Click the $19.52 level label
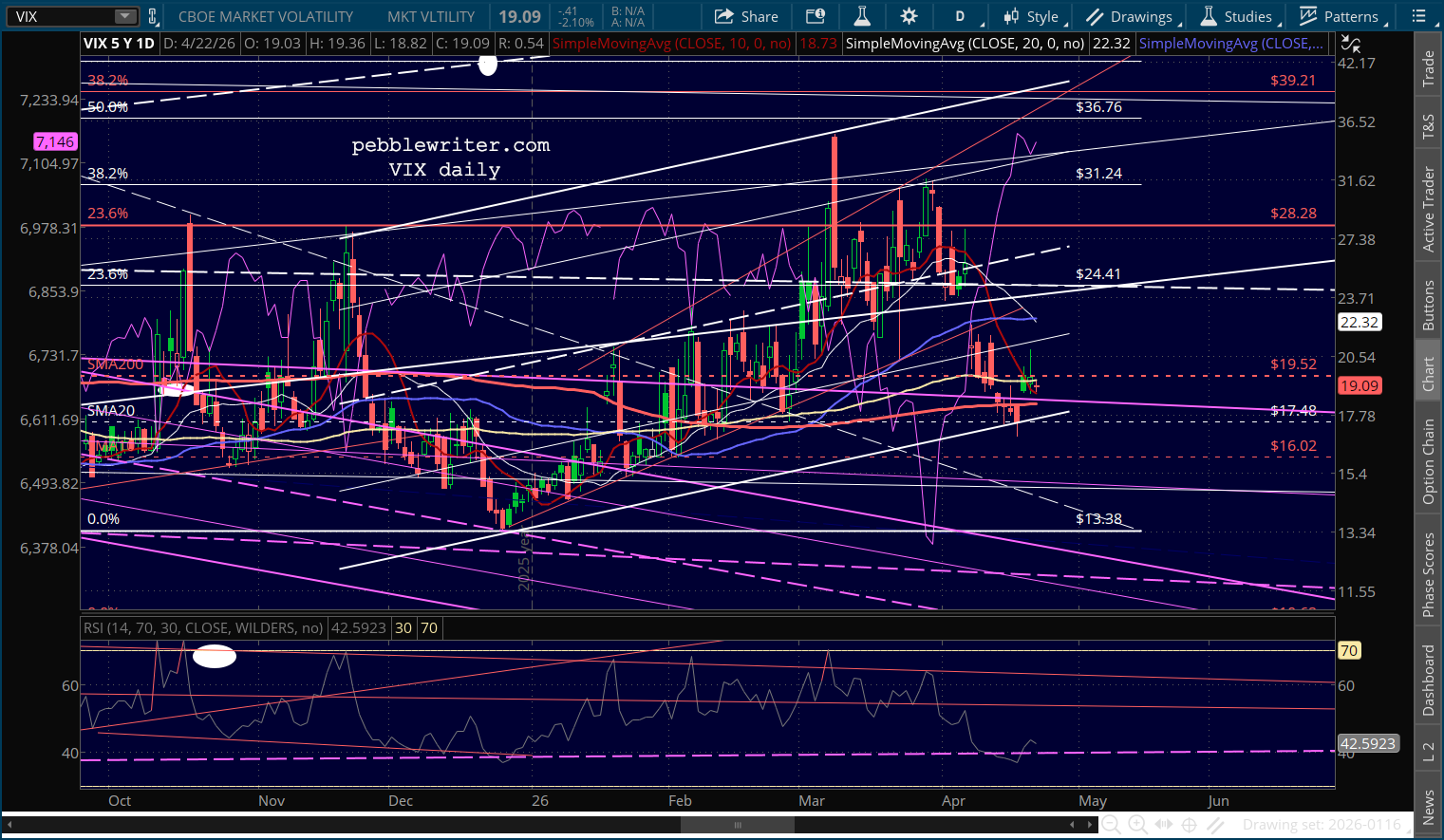This screenshot has width=1444, height=840. point(1293,364)
